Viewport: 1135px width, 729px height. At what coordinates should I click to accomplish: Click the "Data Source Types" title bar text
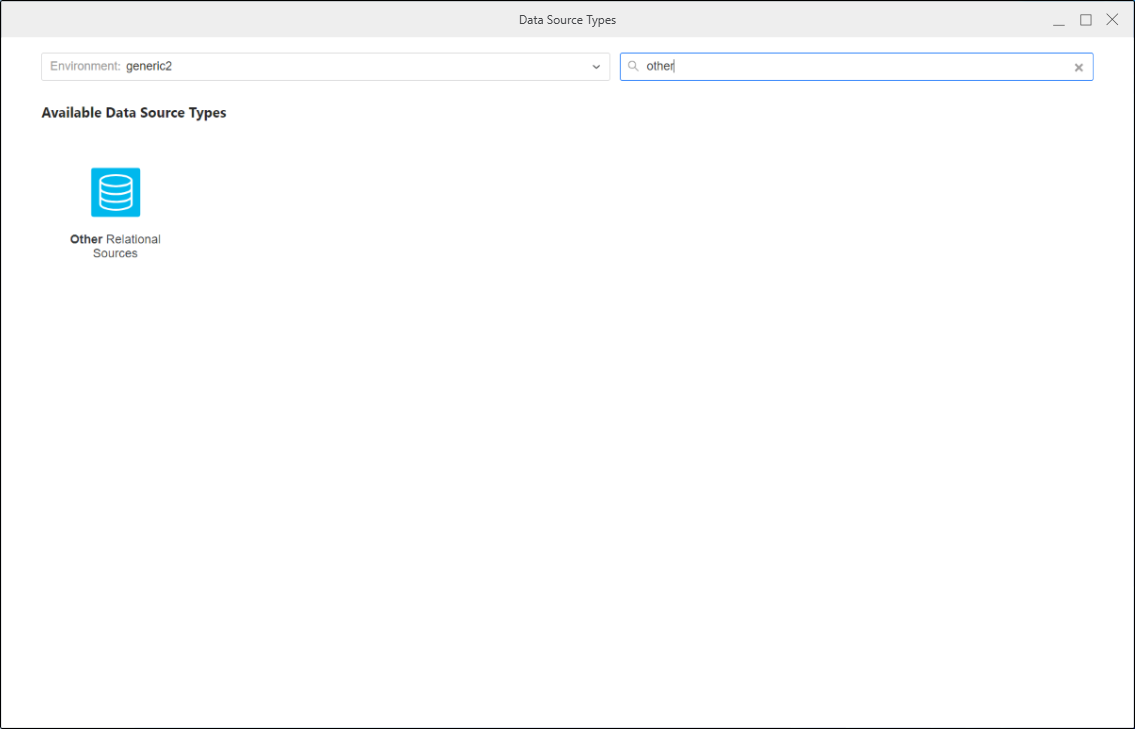(x=567, y=20)
